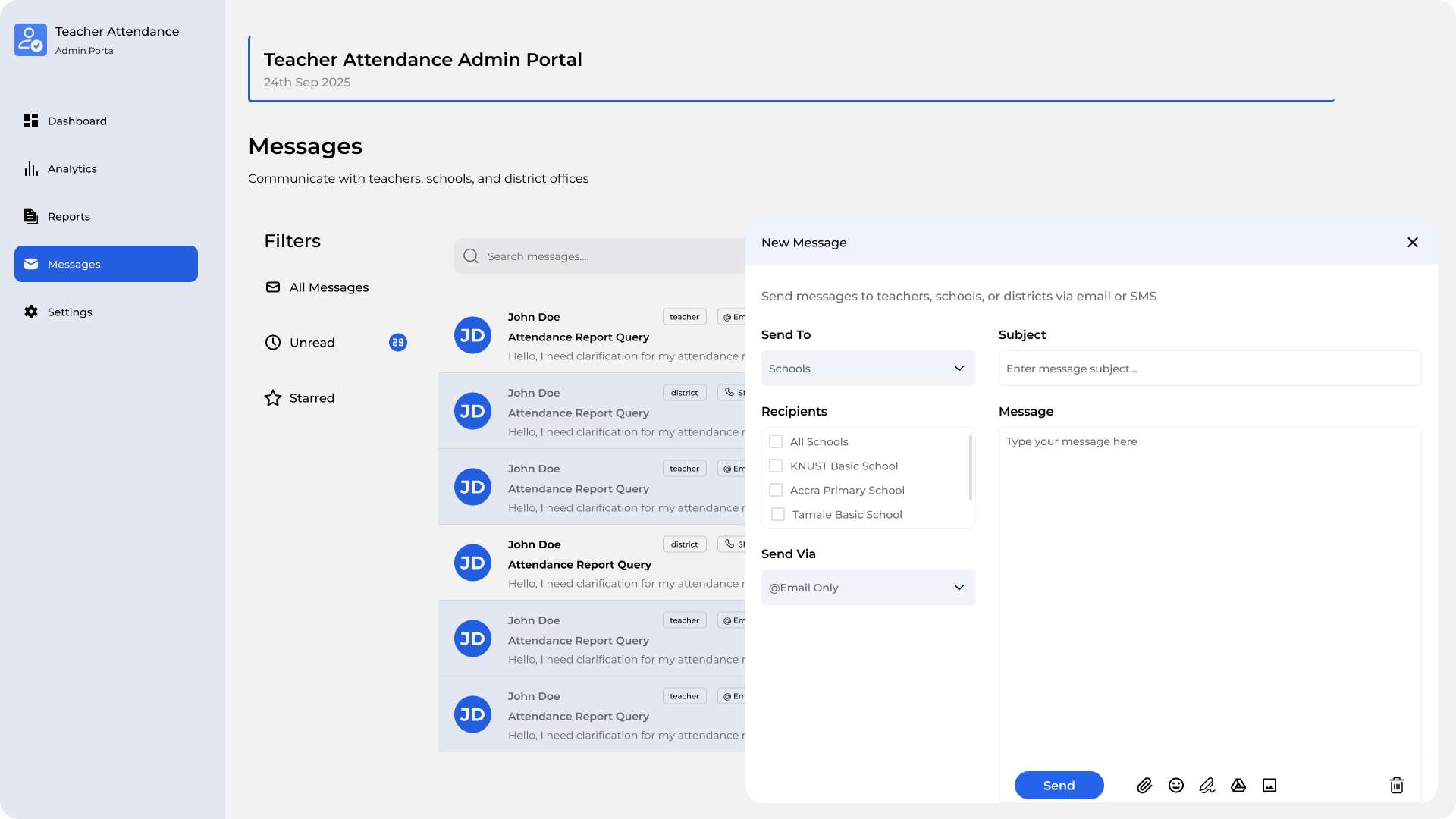Click the attach file paperclip icon

(1144, 786)
